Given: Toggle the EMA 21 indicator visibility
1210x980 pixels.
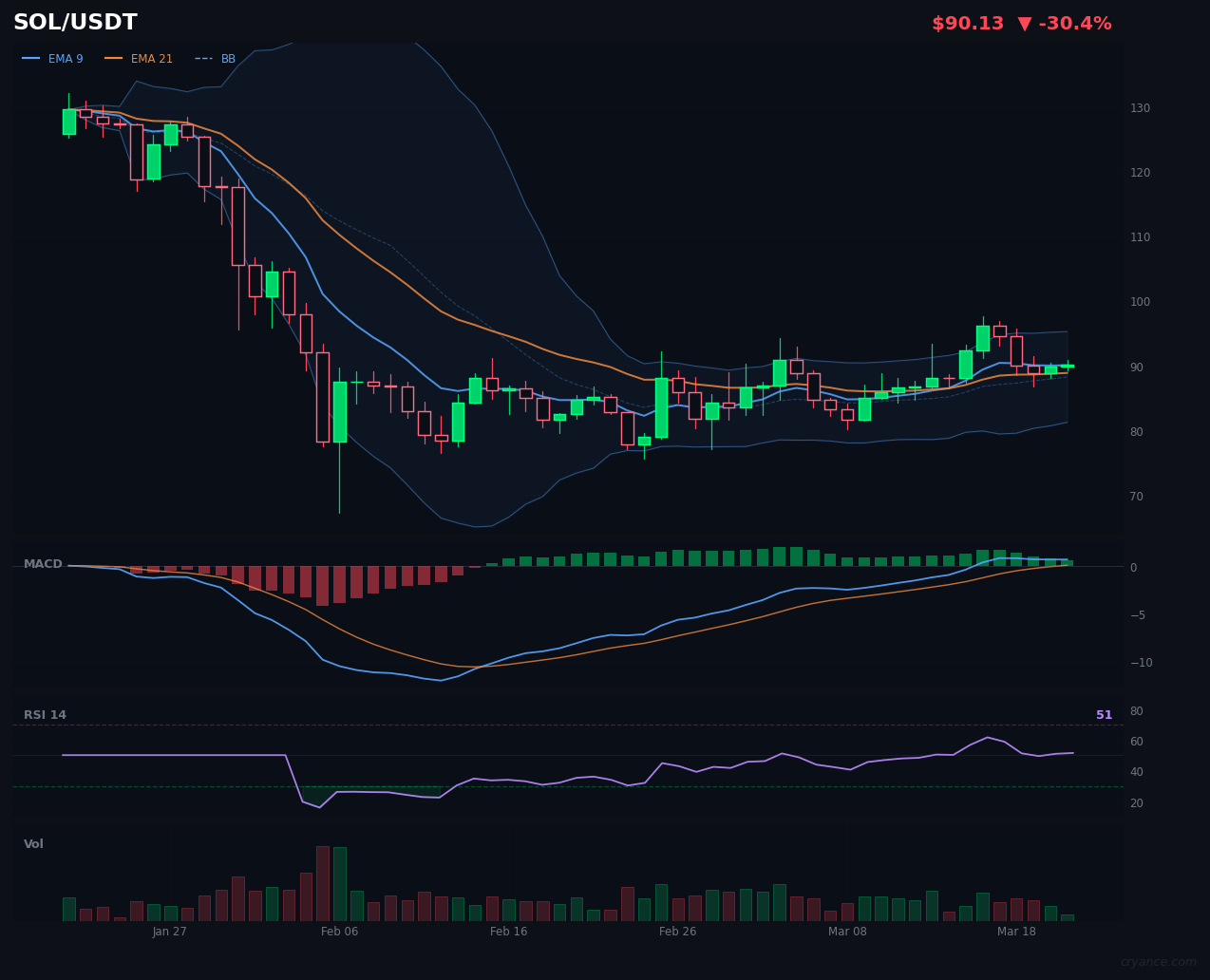Looking at the screenshot, I should 139,58.
